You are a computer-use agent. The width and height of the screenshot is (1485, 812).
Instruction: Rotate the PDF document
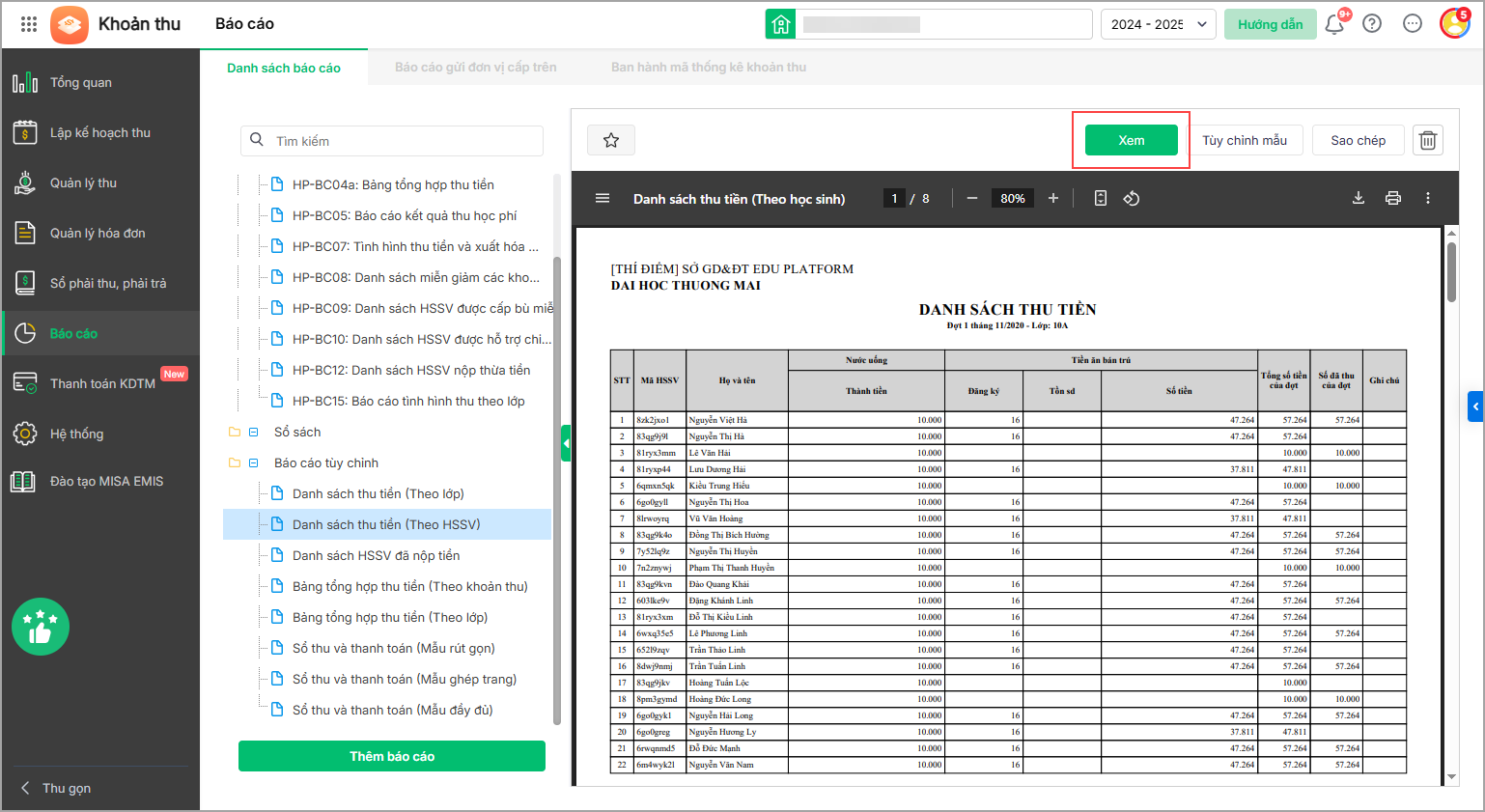(1132, 198)
